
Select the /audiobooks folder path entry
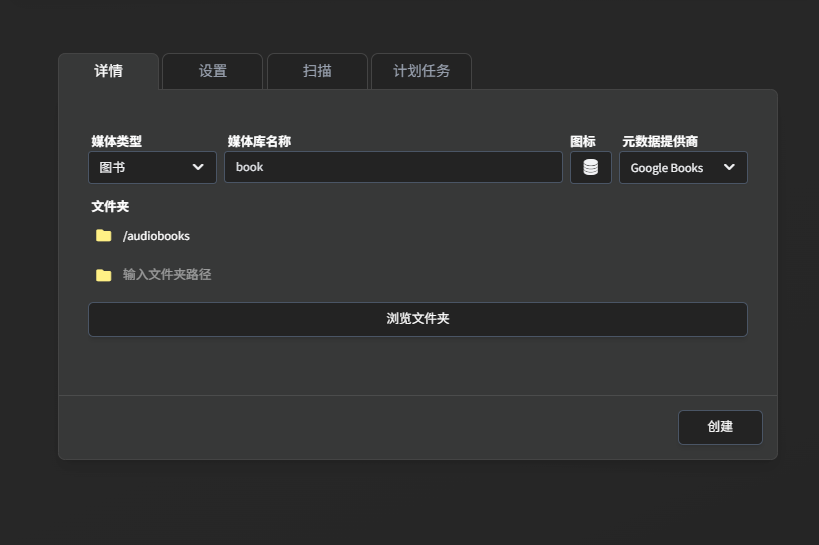click(156, 236)
